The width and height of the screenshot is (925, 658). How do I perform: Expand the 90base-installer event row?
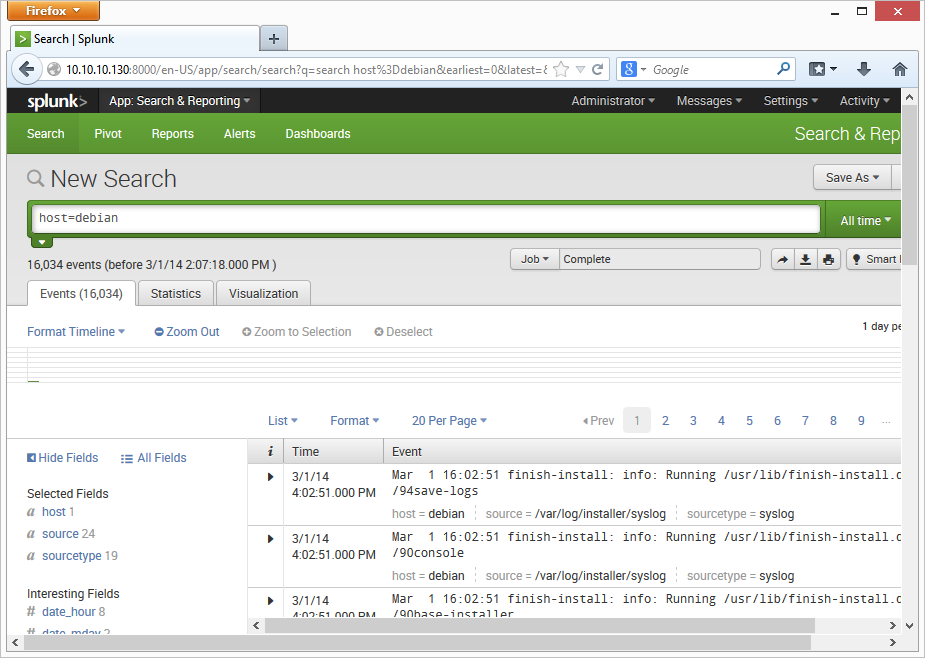pos(270,601)
